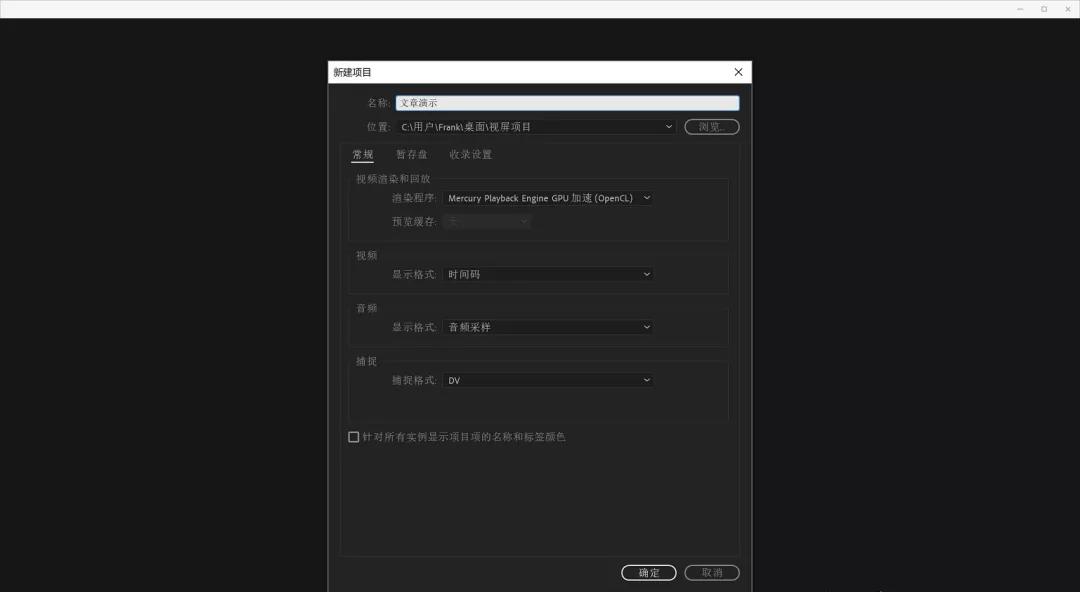关闭新建项目对话框
Image resolution: width=1080 pixels, height=592 pixels.
pos(738,71)
